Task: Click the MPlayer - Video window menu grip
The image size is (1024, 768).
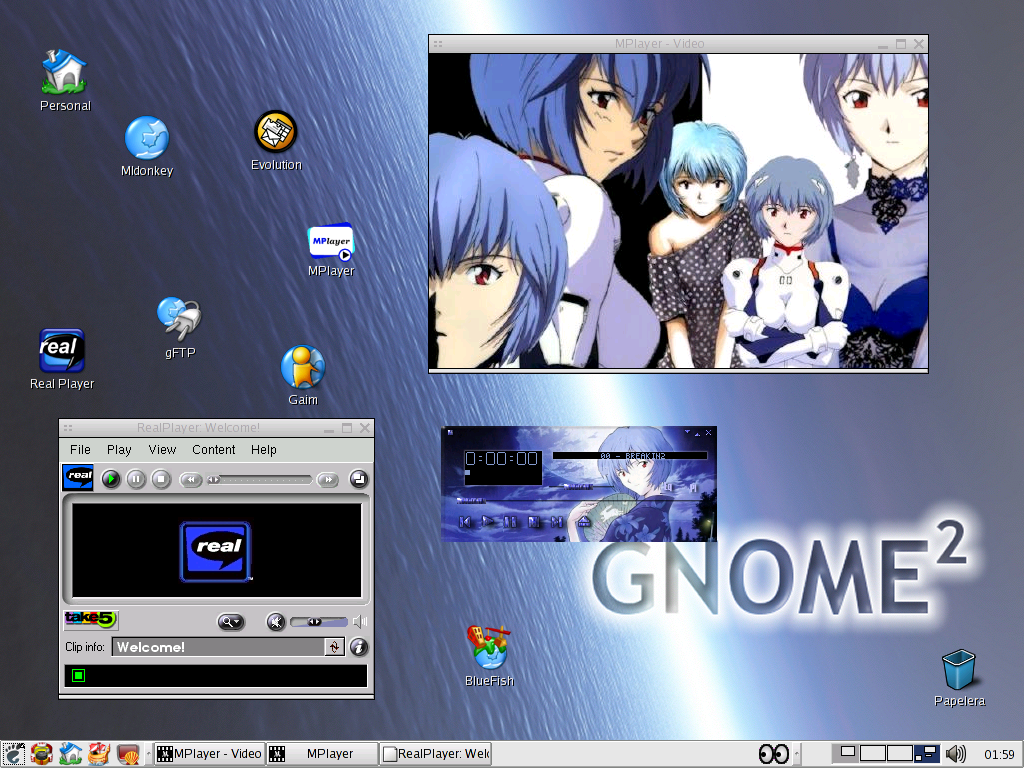Action: [438, 44]
